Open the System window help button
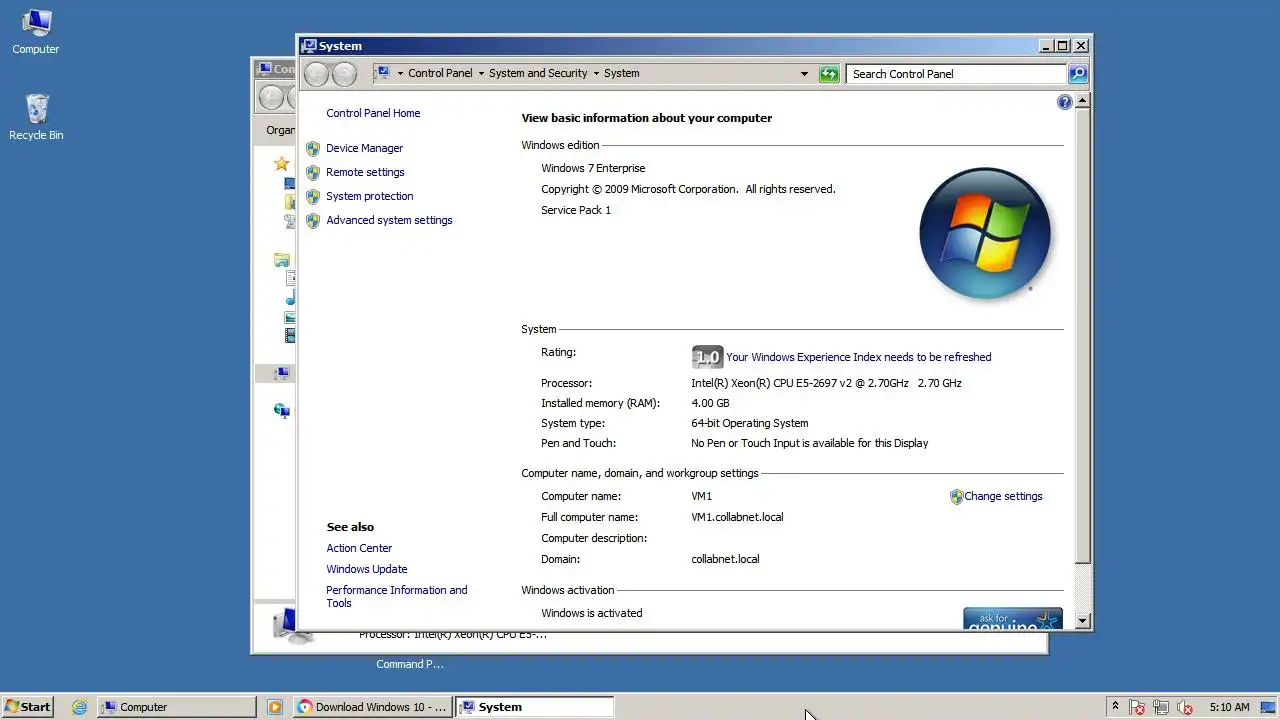 pyautogui.click(x=1064, y=102)
